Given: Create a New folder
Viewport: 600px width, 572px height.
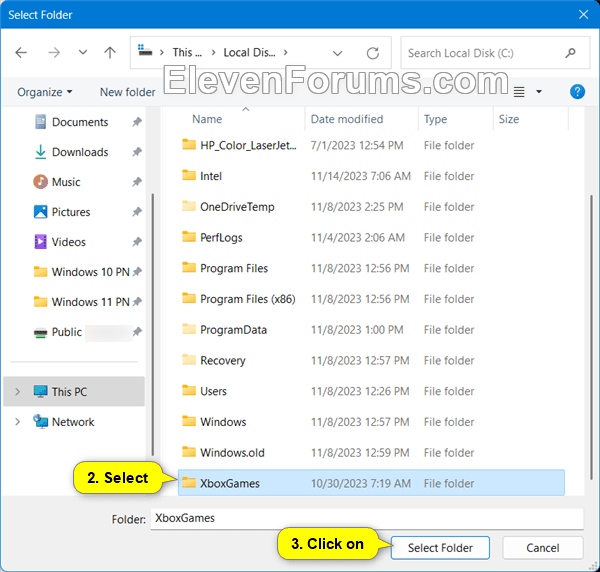Looking at the screenshot, I should pos(128,92).
